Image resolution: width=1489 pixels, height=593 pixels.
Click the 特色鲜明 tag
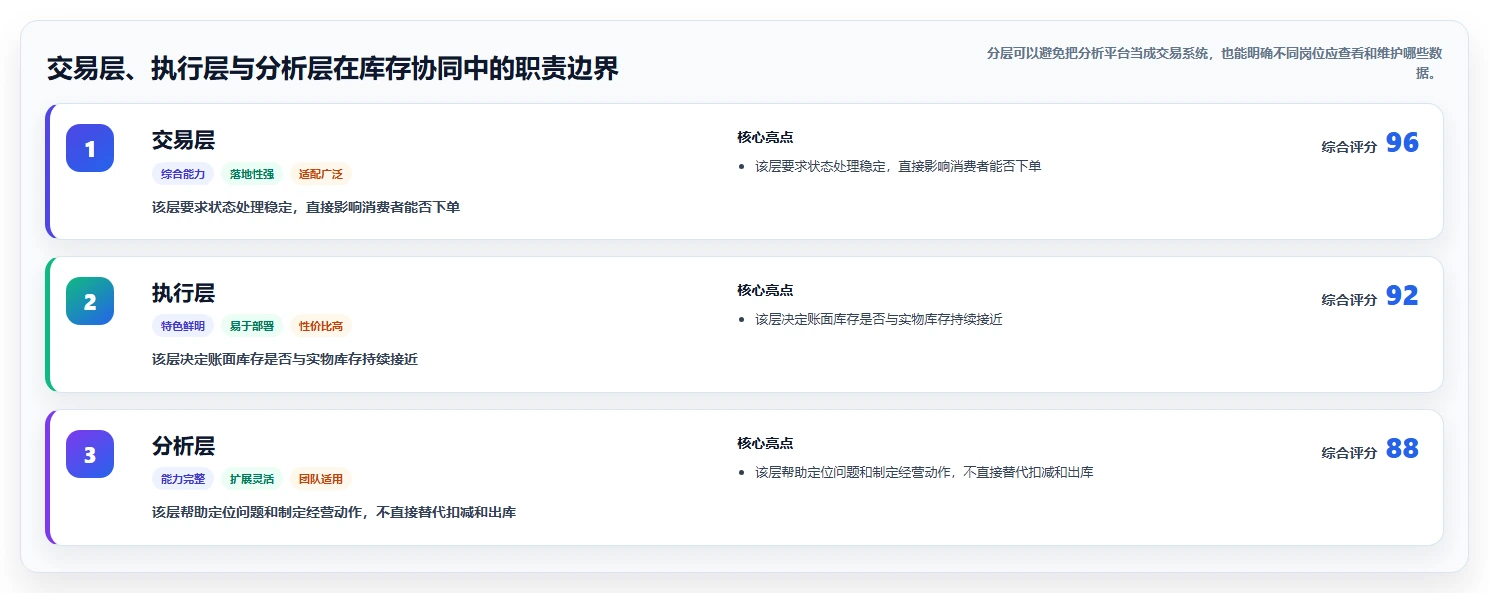pos(183,326)
